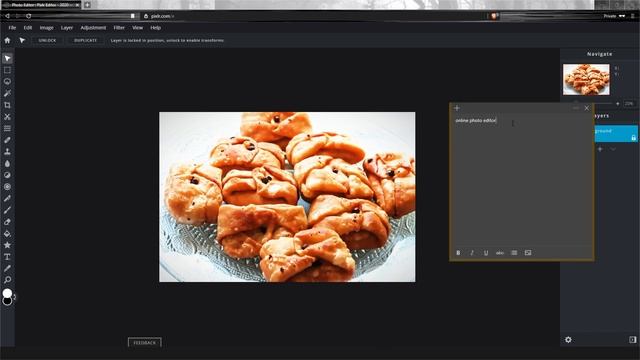
Task: Select the Pen tool
Action: coord(7,198)
